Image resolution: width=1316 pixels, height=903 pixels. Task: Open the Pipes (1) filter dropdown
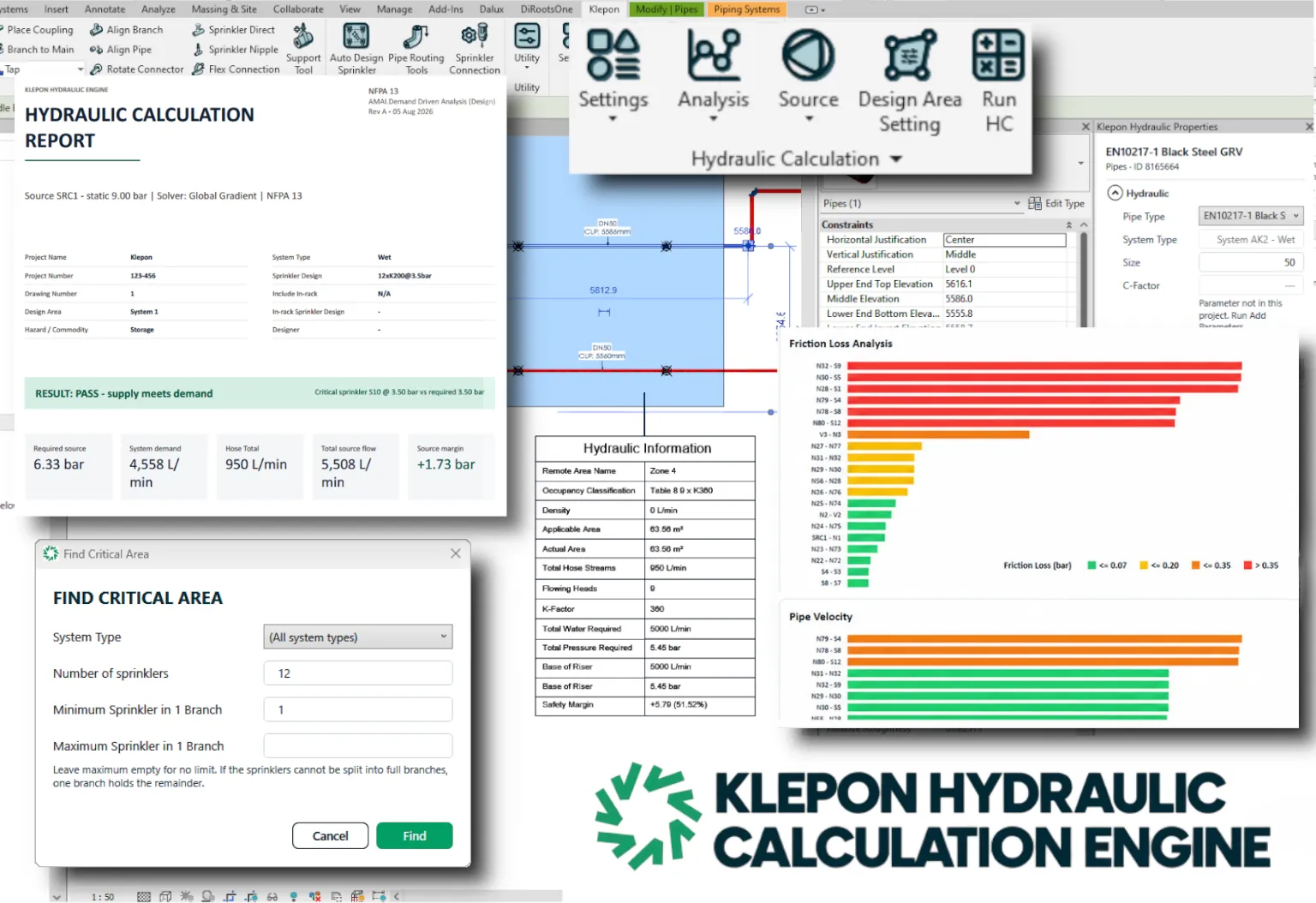[x=1017, y=204]
